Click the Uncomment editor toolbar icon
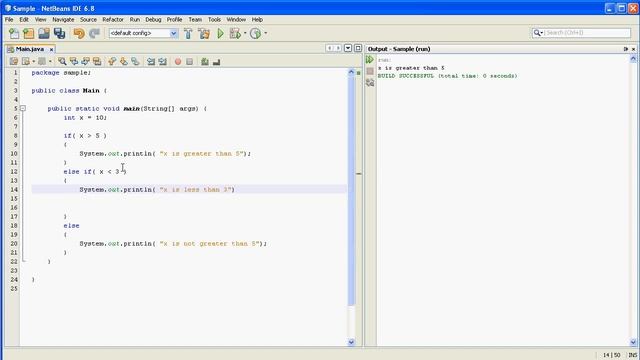Image resolution: width=640 pixels, height=360 pixels. (x=217, y=62)
